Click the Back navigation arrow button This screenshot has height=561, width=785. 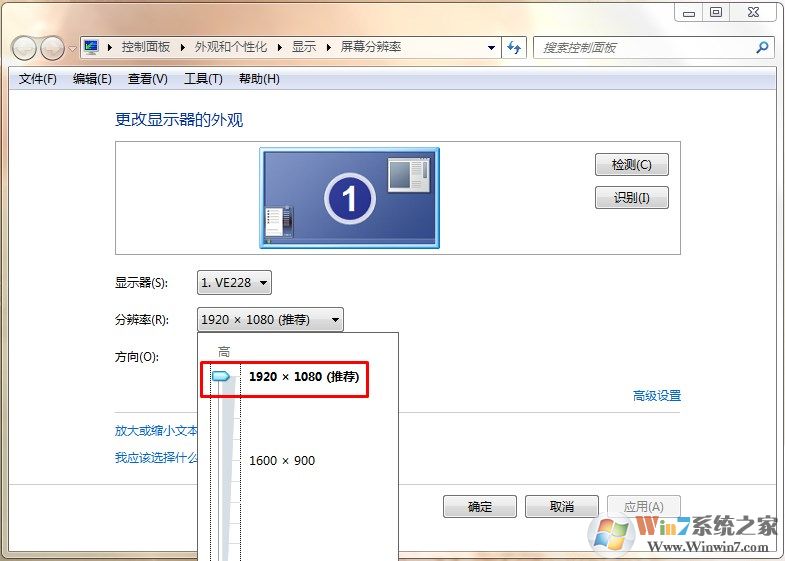pos(24,48)
